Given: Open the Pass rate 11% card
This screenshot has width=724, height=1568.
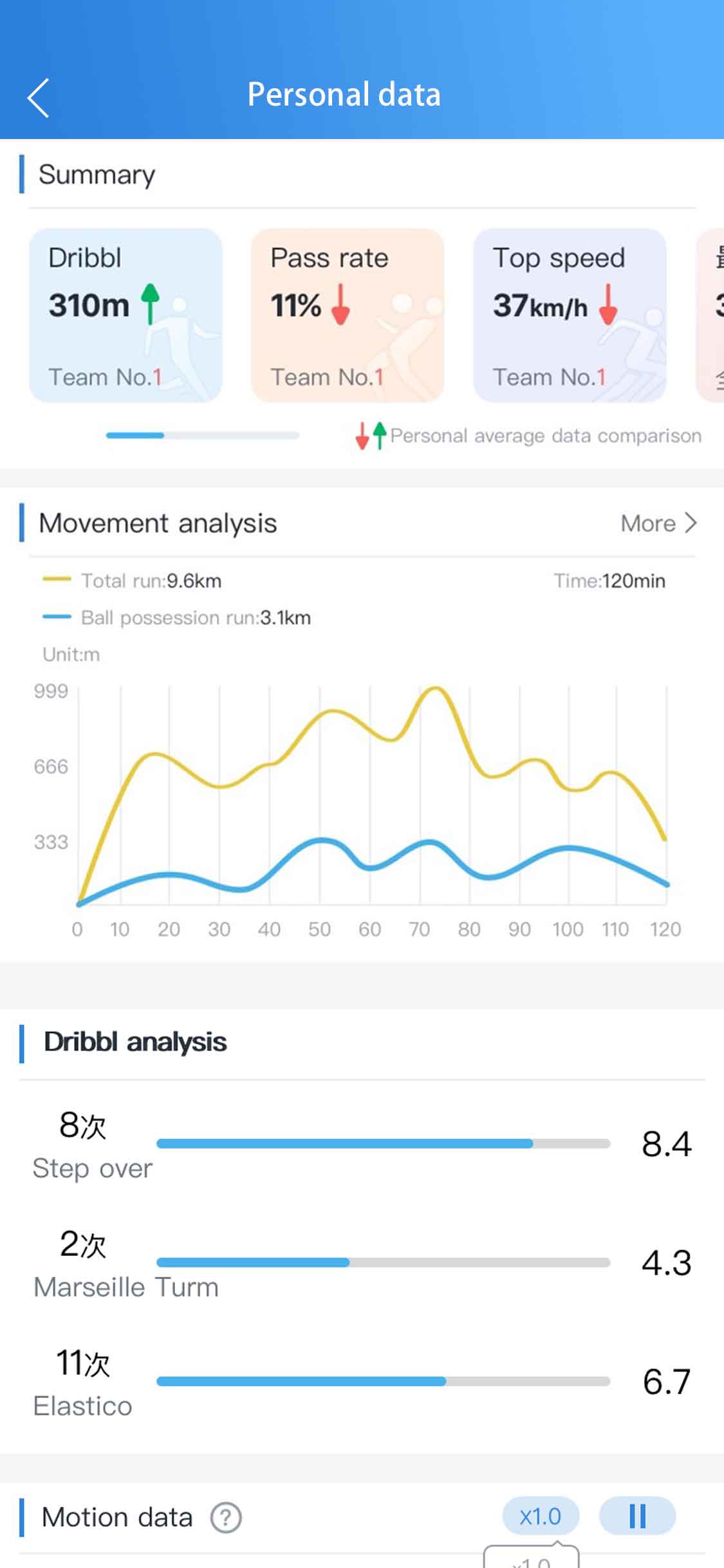Looking at the screenshot, I should click(348, 315).
